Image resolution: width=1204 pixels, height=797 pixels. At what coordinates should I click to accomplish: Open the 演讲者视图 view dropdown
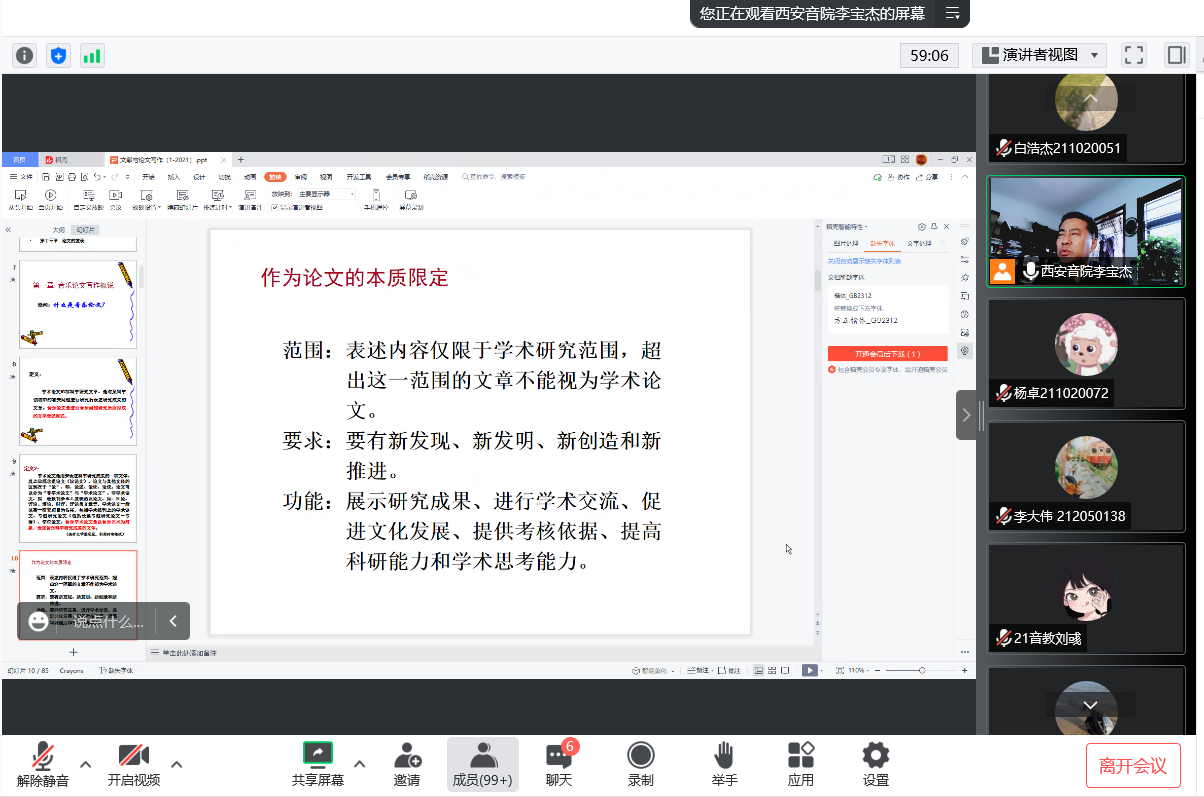pos(1039,56)
